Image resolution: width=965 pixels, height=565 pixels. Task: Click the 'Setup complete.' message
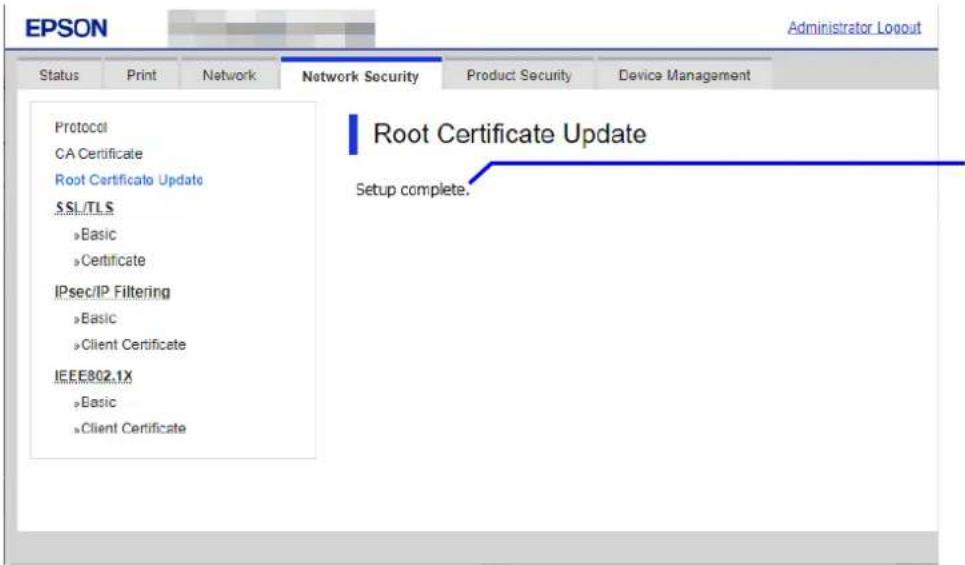(412, 190)
